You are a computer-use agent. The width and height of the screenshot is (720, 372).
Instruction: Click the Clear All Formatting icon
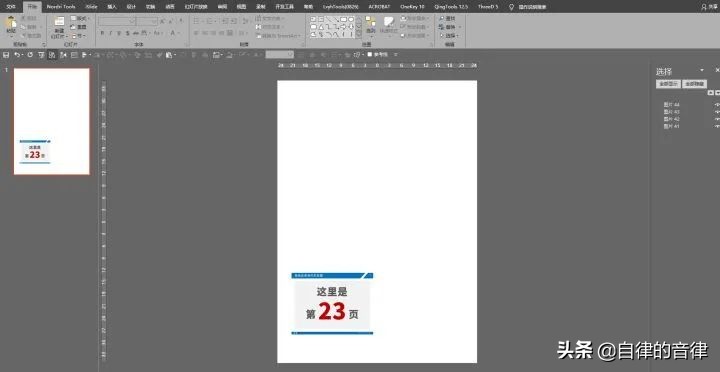coord(181,21)
